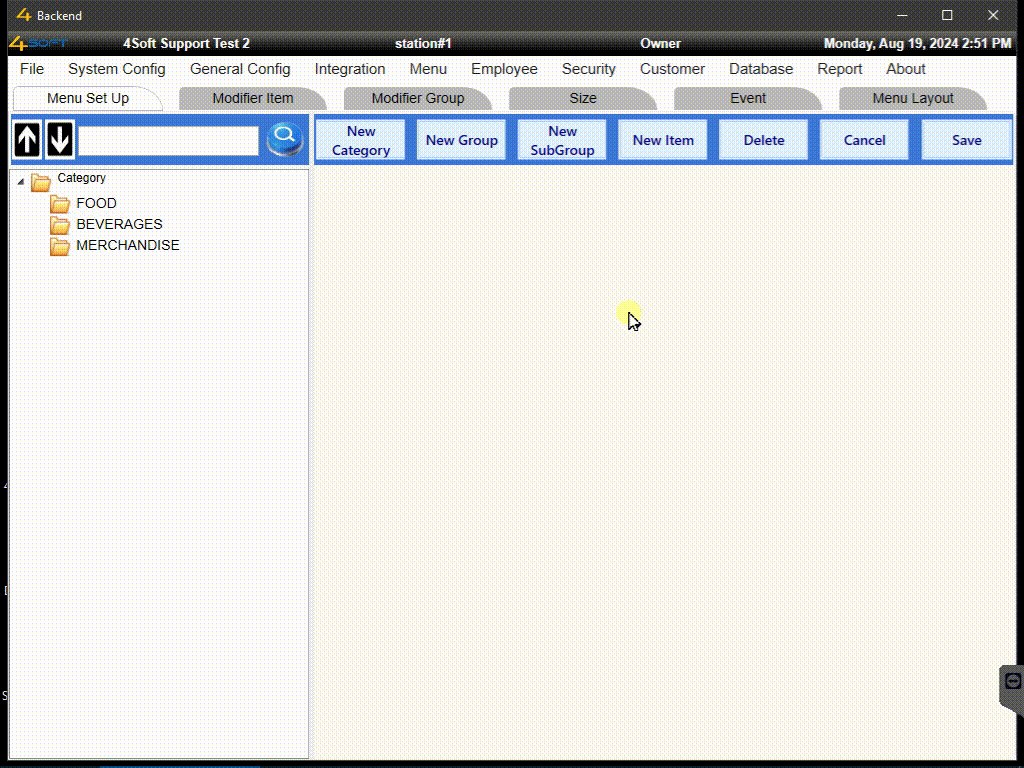Open the Report menu

[x=840, y=69]
